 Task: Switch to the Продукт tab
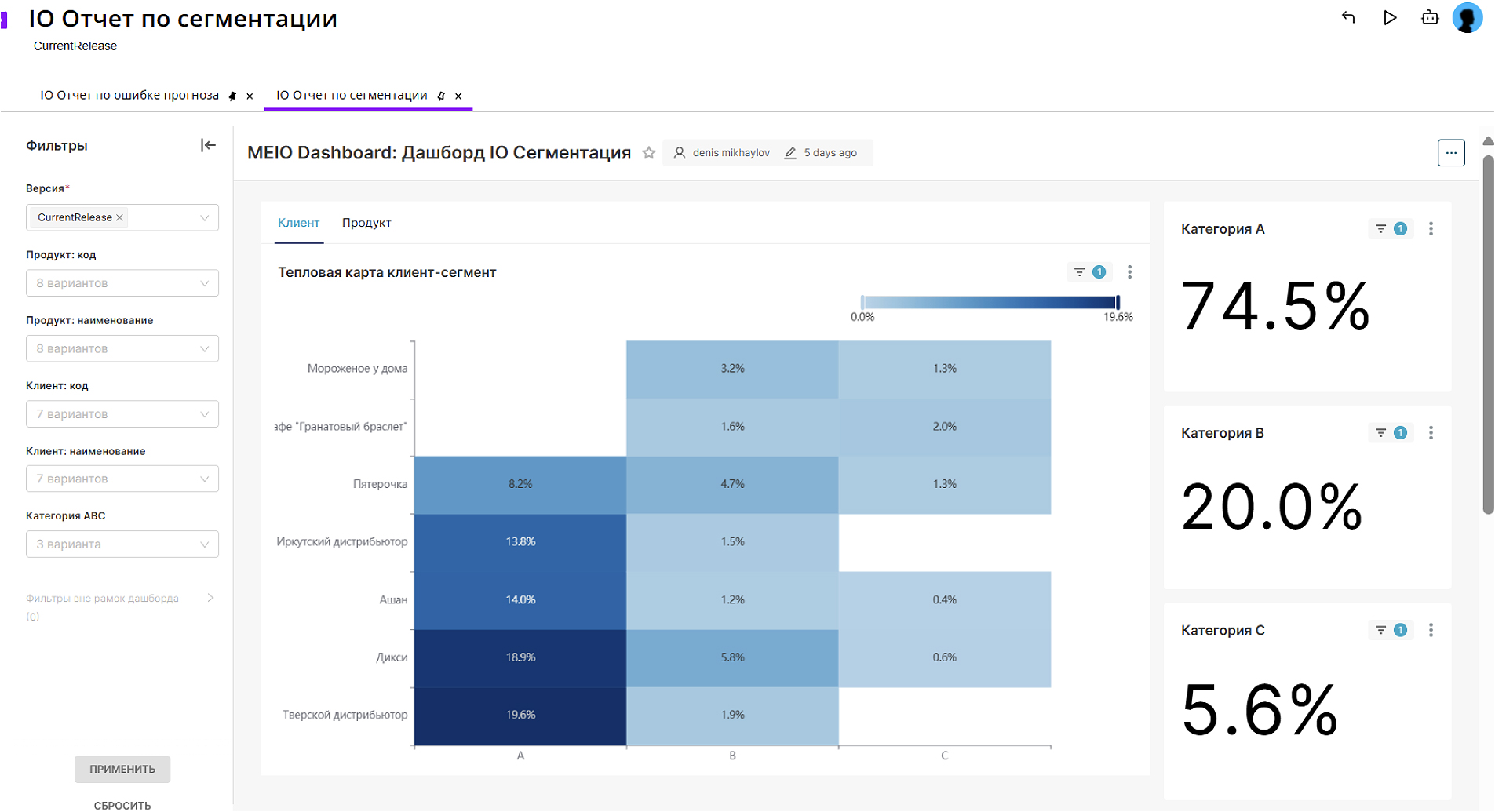(x=366, y=223)
